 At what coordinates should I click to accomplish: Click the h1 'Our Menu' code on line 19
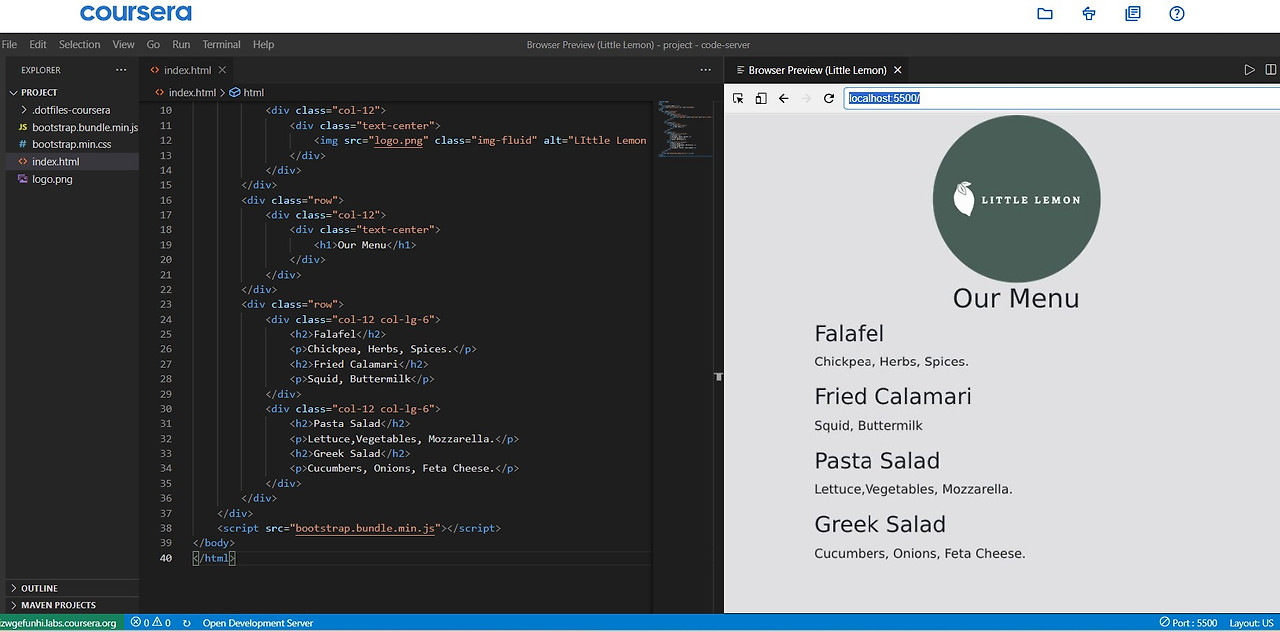coord(365,245)
